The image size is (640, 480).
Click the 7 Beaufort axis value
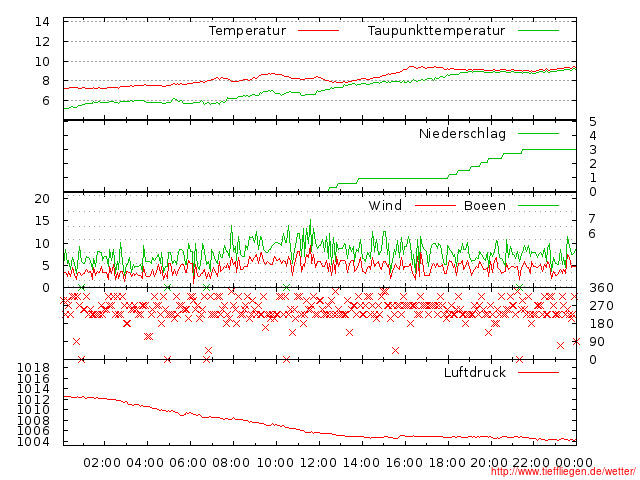[592, 219]
